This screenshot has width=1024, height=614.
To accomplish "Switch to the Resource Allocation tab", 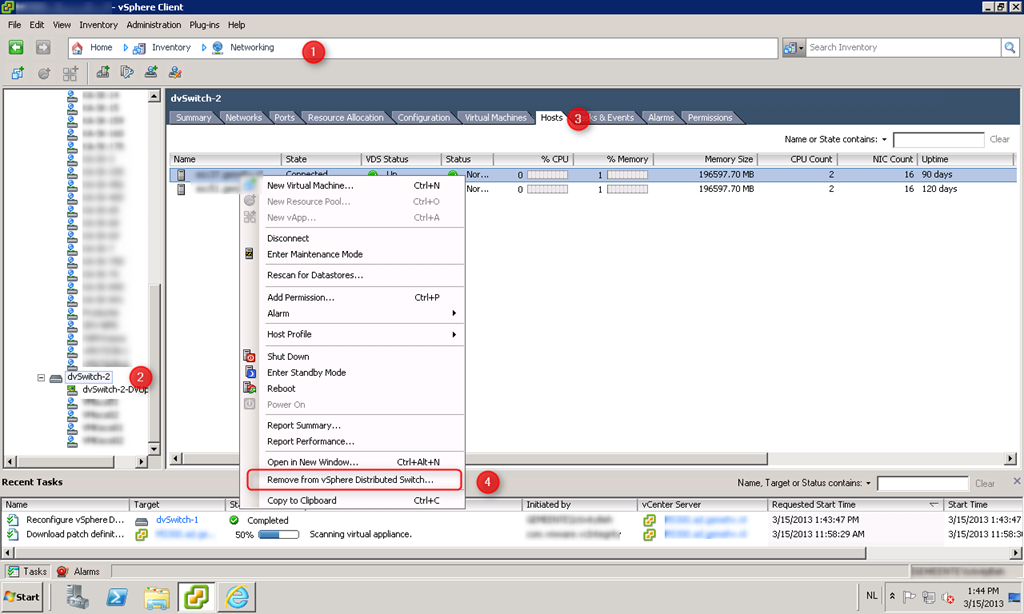I will pyautogui.click(x=345, y=118).
